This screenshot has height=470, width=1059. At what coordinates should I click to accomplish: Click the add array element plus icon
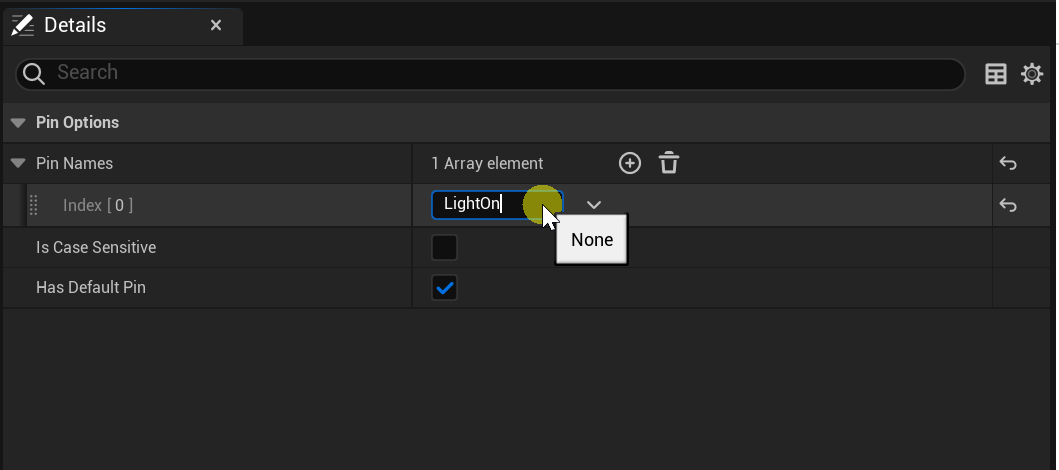(630, 163)
